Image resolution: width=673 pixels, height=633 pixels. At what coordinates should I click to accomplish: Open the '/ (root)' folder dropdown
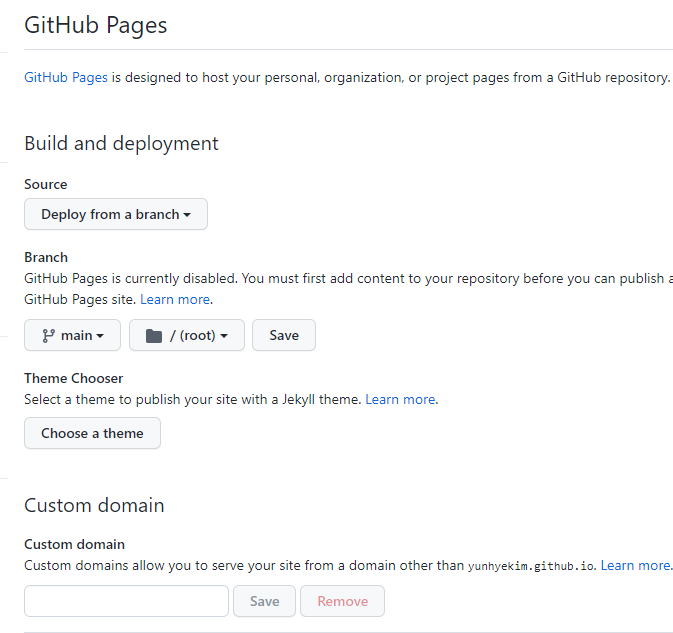click(187, 335)
